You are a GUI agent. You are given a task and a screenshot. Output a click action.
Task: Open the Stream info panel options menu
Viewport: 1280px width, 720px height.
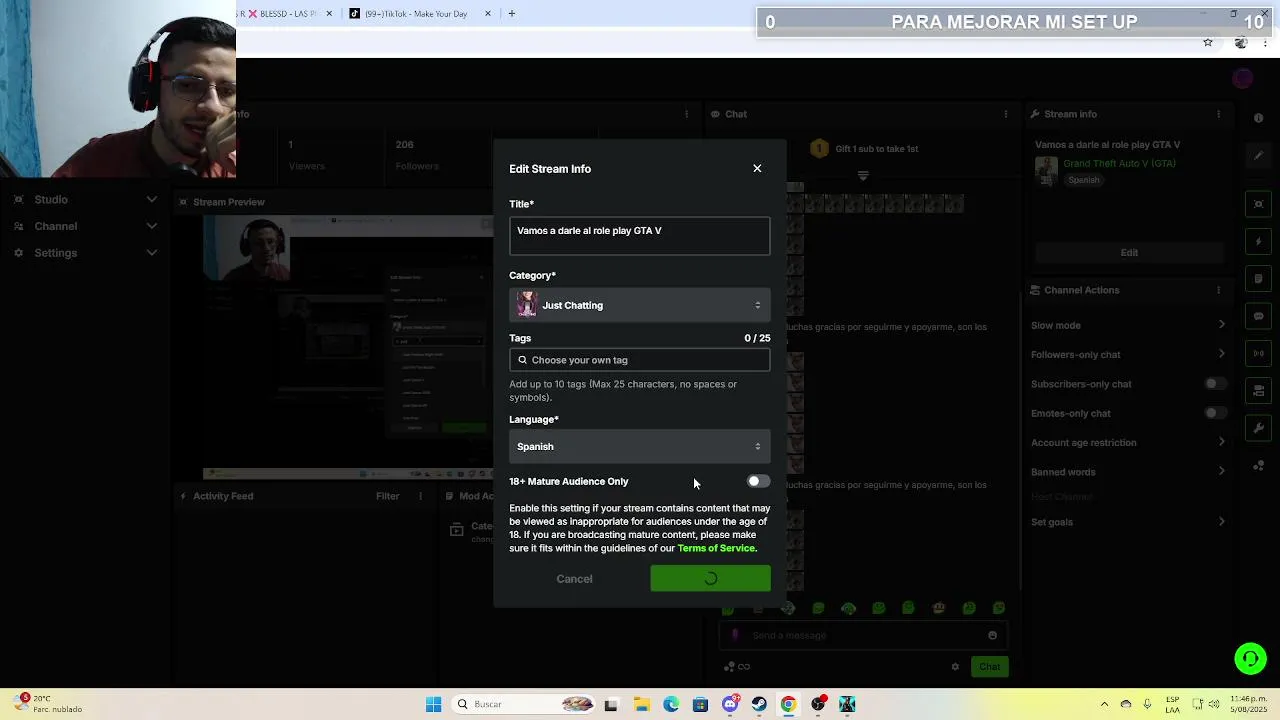[1219, 114]
